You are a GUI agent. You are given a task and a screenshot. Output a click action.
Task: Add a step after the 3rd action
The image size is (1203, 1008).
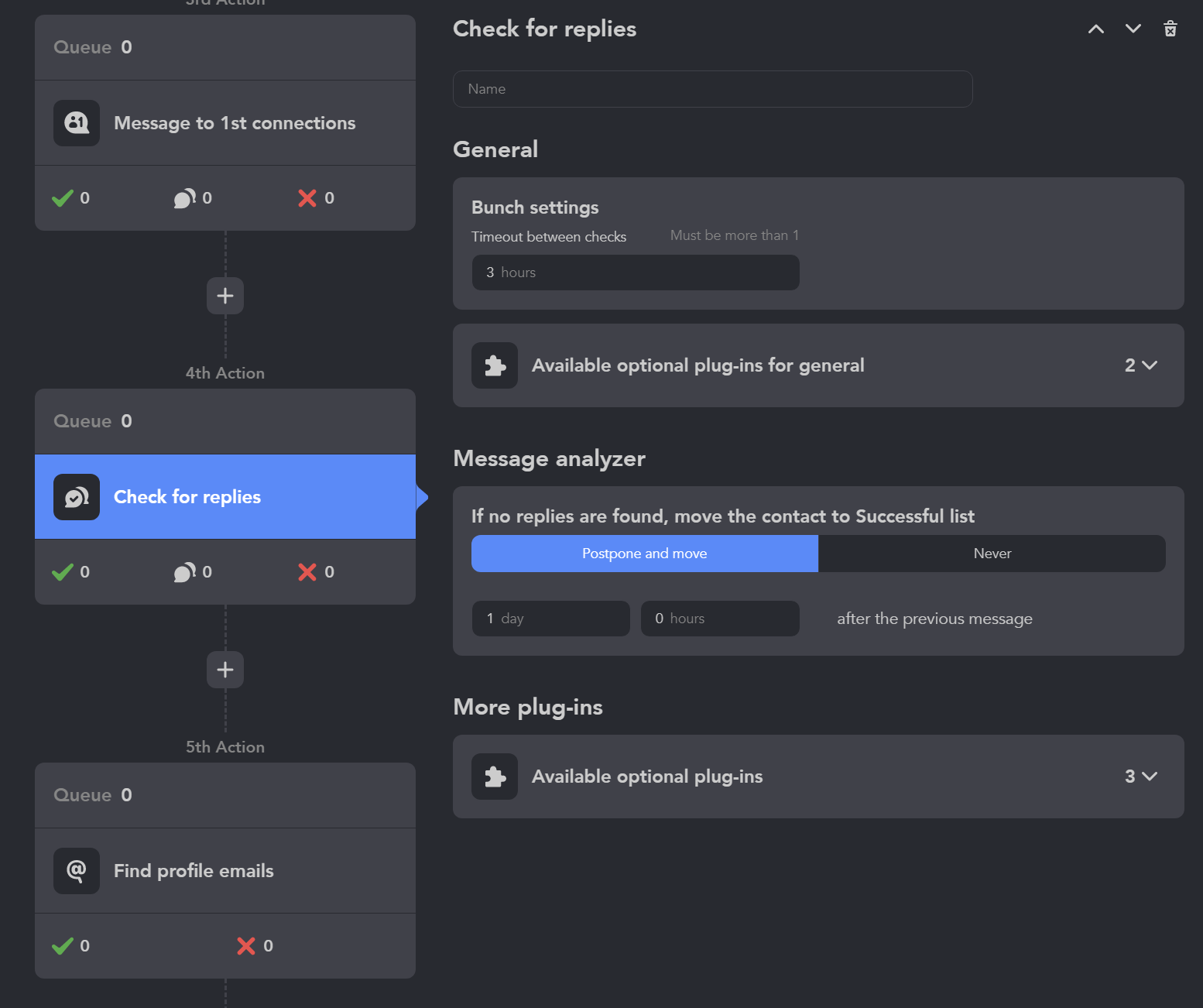pos(225,296)
